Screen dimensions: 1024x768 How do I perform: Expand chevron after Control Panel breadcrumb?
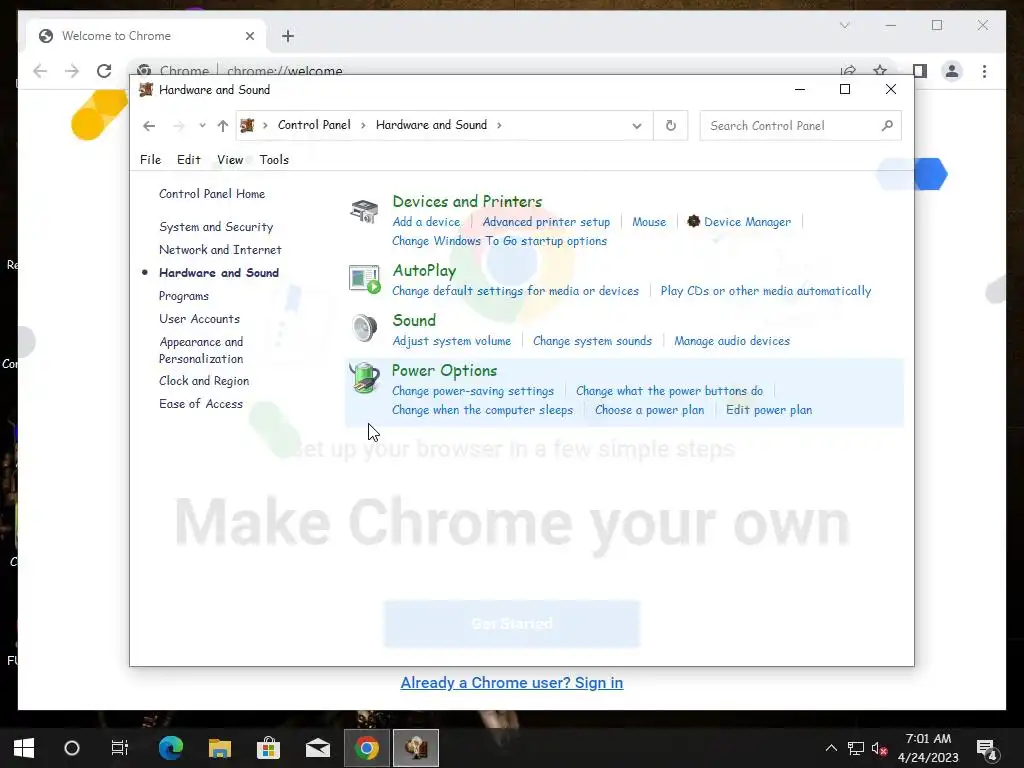coord(363,125)
